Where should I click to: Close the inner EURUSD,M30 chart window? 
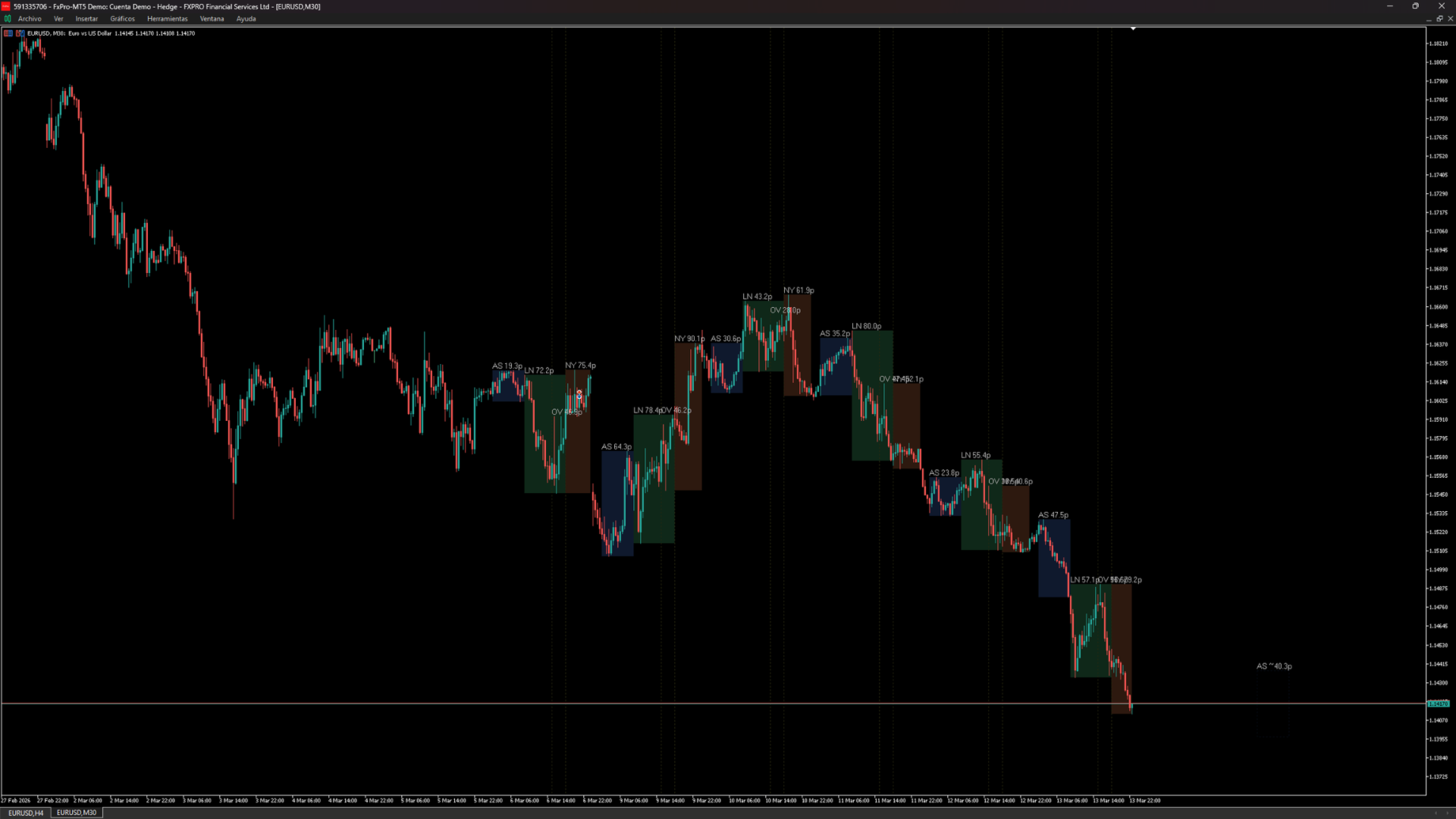1450,19
